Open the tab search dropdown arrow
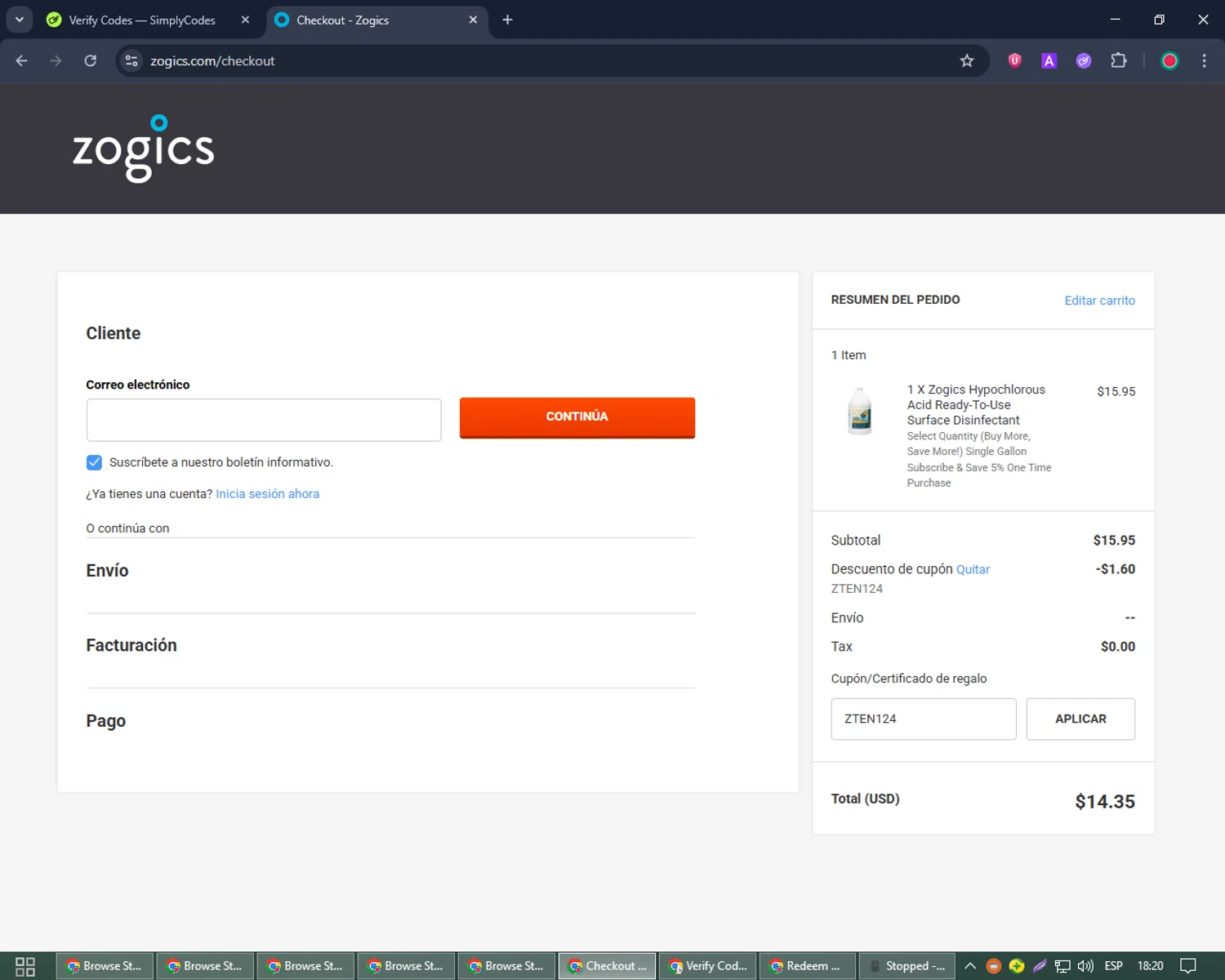The height and width of the screenshot is (980, 1225). [20, 20]
